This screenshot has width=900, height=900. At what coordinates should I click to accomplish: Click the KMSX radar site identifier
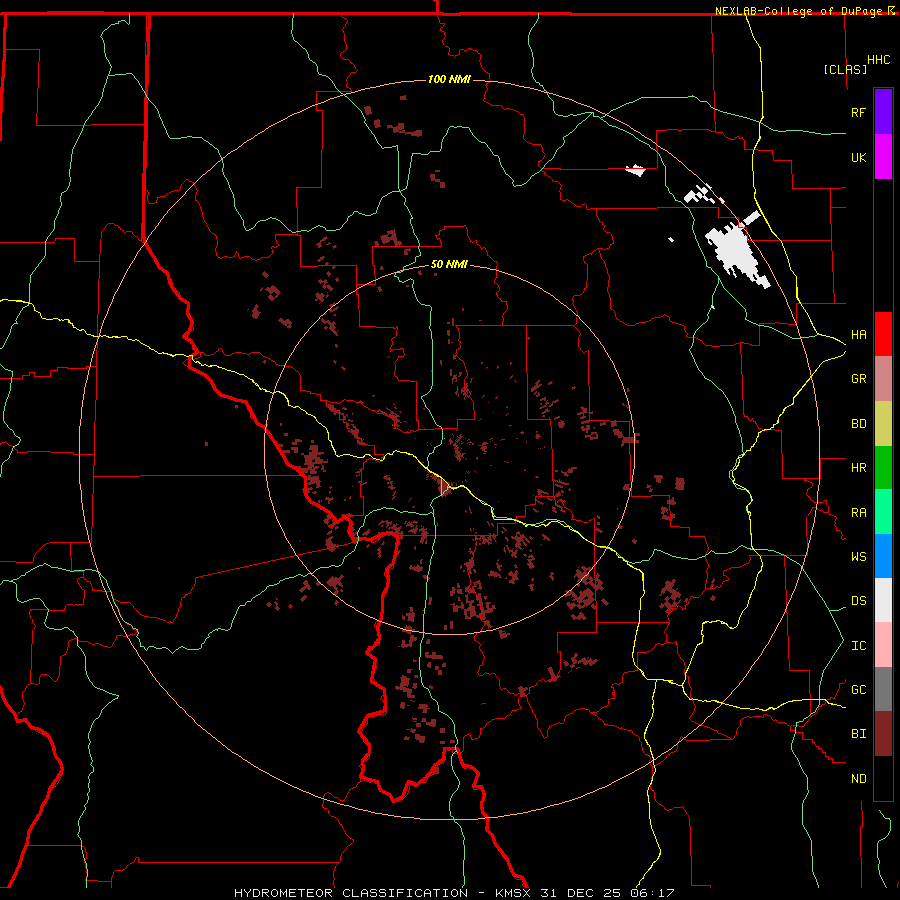(x=513, y=893)
